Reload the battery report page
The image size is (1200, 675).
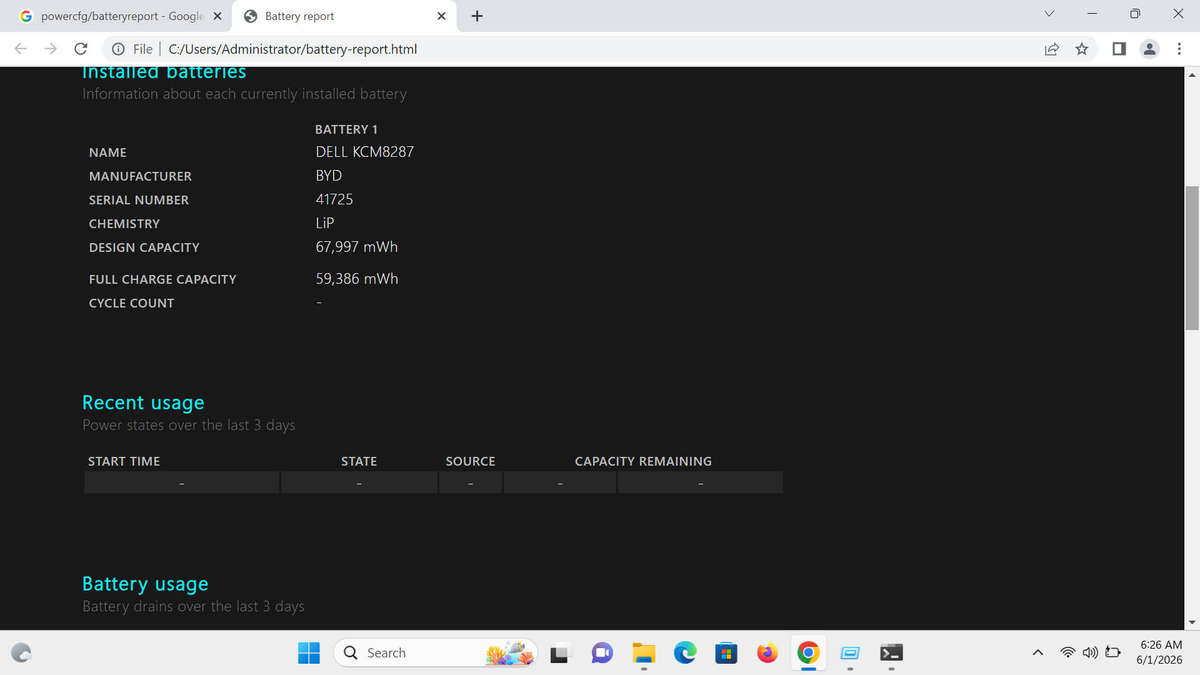(81, 49)
